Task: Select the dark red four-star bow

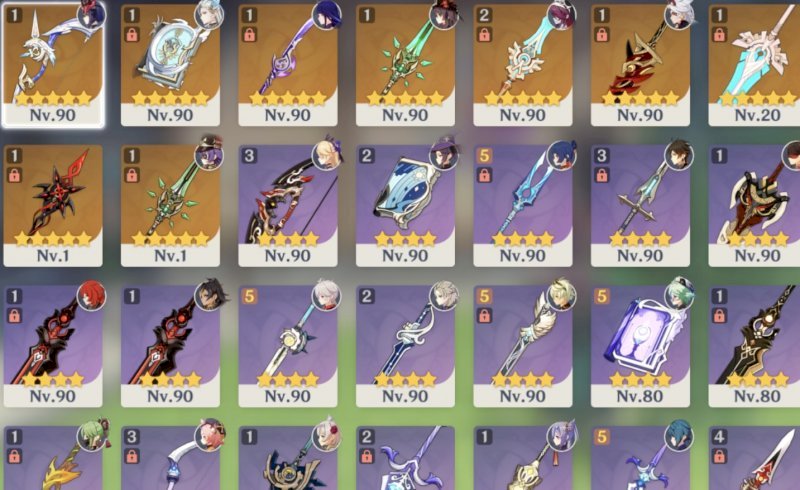Action: pos(288,205)
